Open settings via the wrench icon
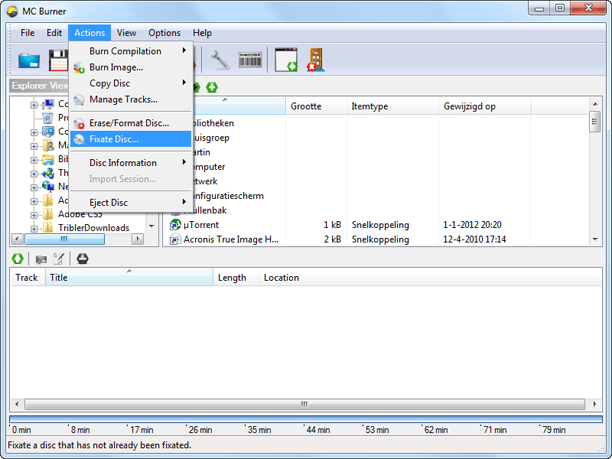The image size is (612, 459). tap(220, 60)
